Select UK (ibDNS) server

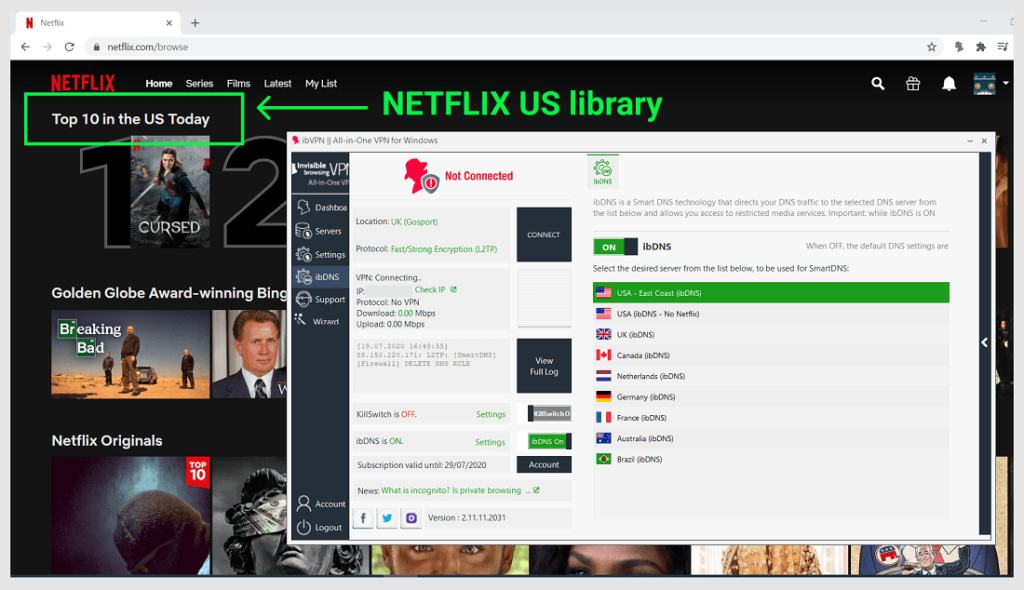[771, 335]
